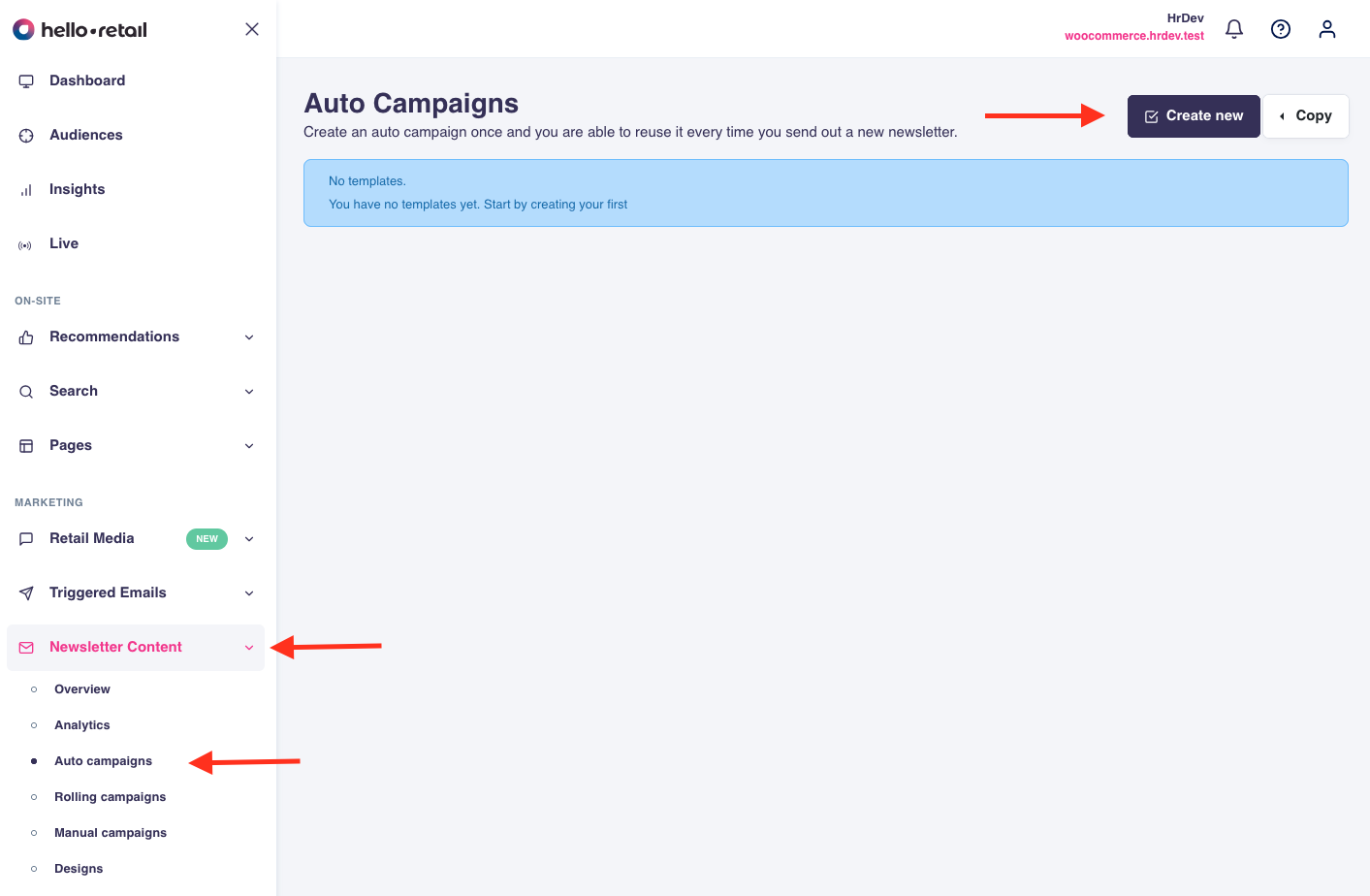Click the Audiences target icon
The width and height of the screenshot is (1370, 896).
pyautogui.click(x=26, y=136)
